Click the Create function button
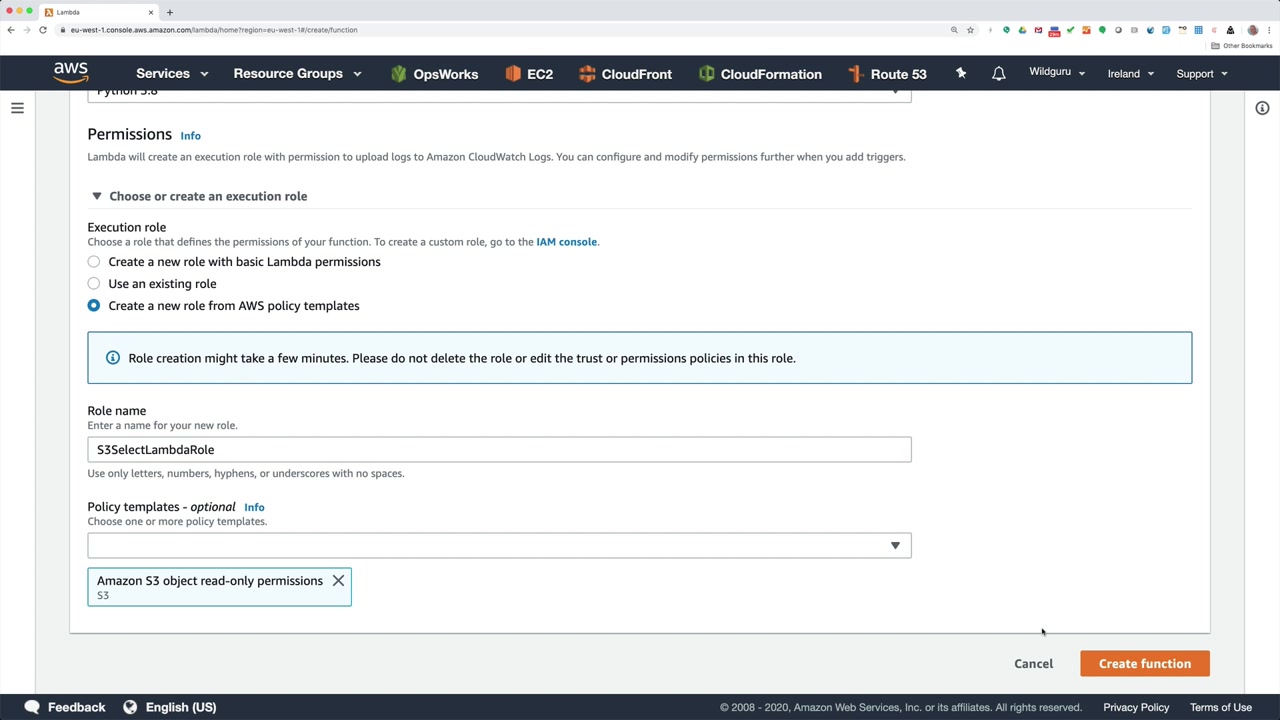Image resolution: width=1280 pixels, height=720 pixels. [1144, 664]
